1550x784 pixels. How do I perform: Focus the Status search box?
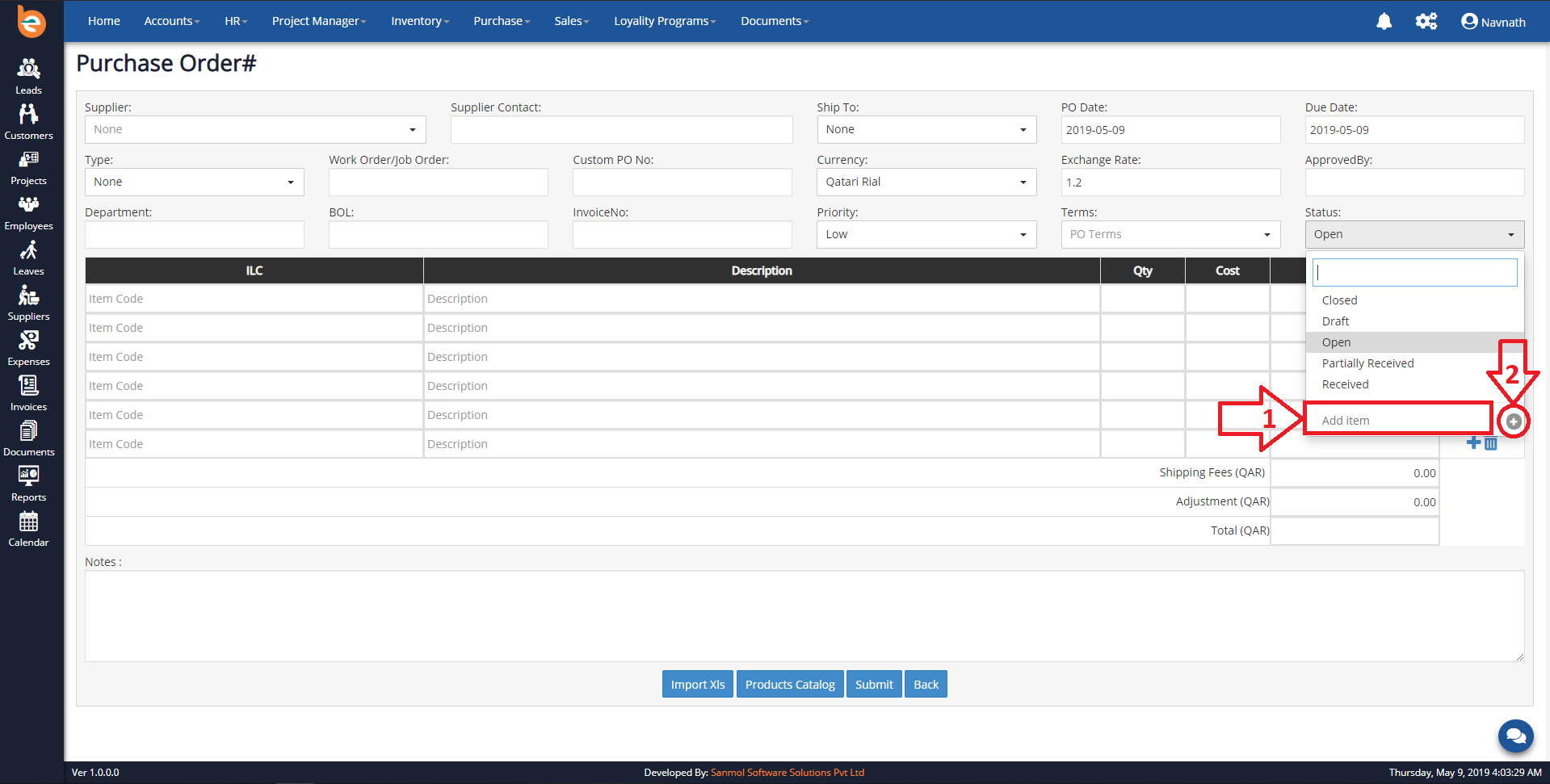(1414, 272)
